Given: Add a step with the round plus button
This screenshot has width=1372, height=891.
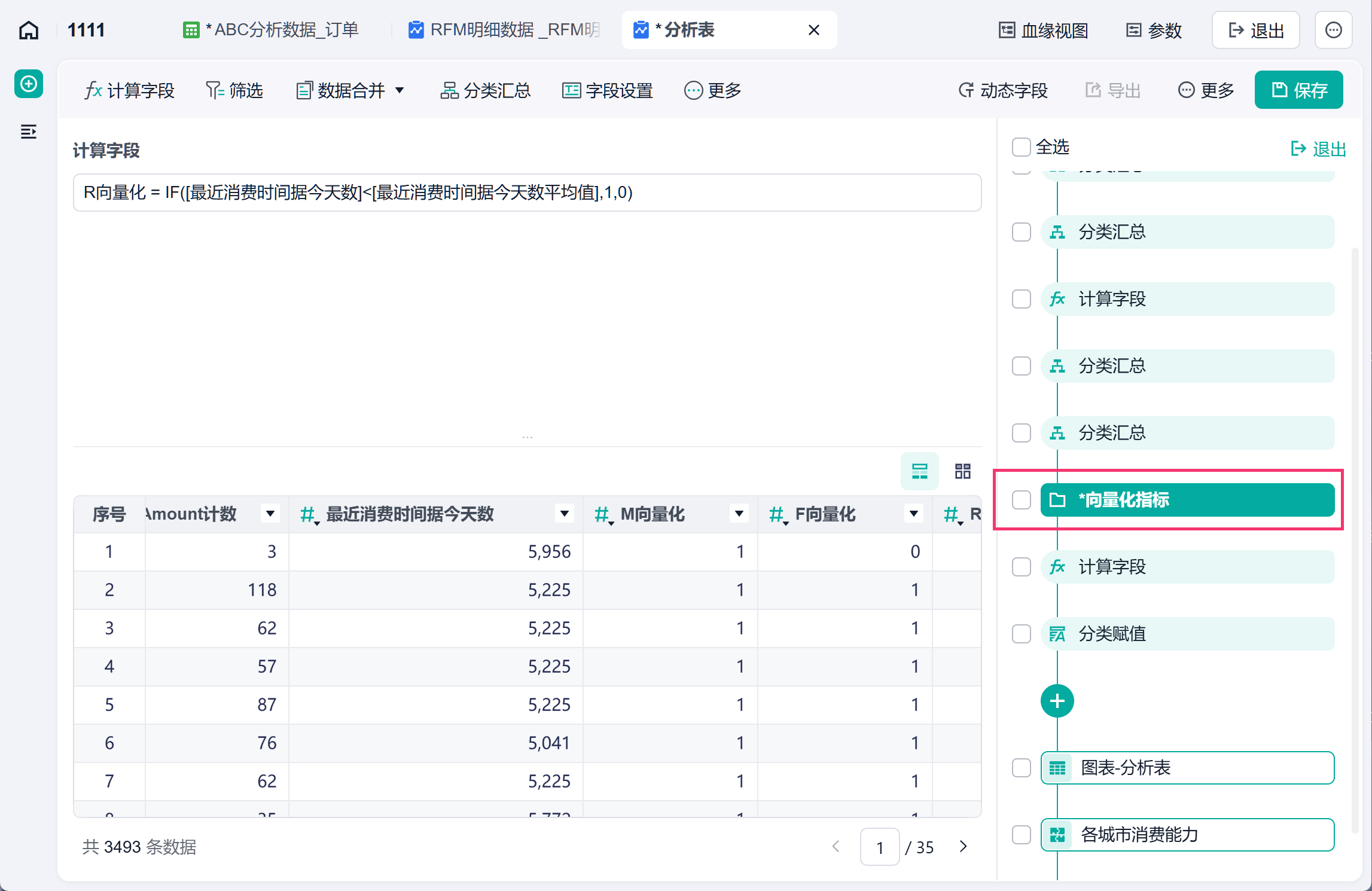Looking at the screenshot, I should point(1057,701).
